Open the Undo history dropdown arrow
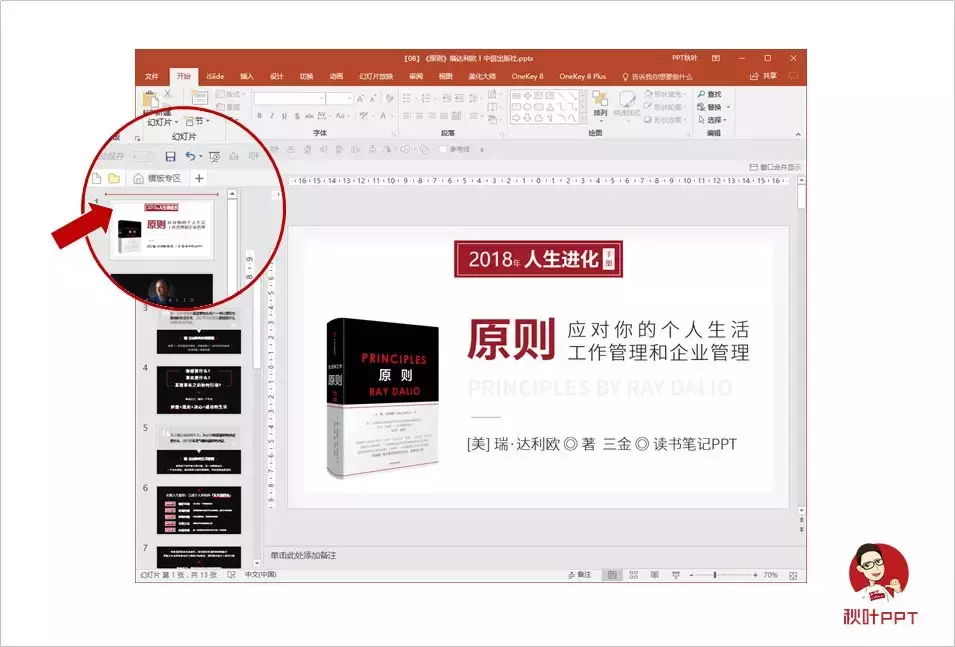The image size is (955, 647). coord(201,157)
